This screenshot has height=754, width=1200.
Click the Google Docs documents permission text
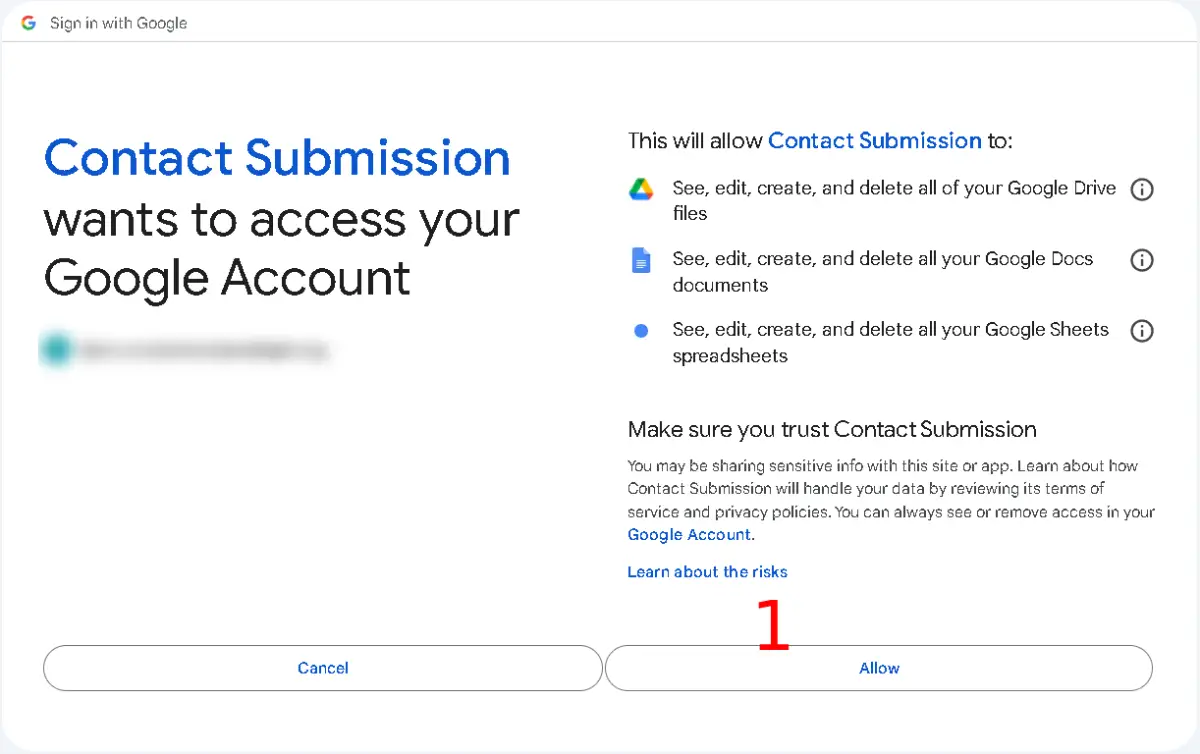[882, 271]
